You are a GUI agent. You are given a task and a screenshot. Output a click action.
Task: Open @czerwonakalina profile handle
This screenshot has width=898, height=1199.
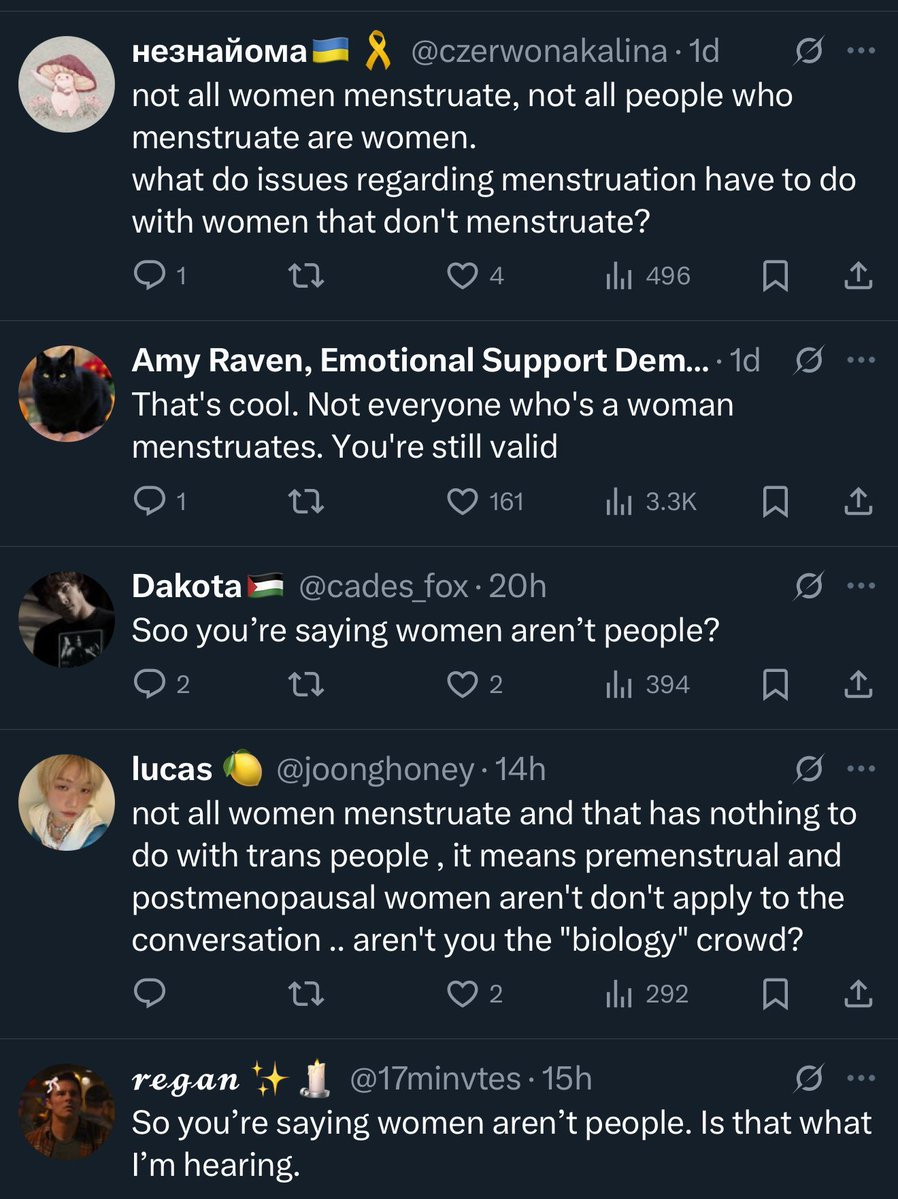(540, 51)
